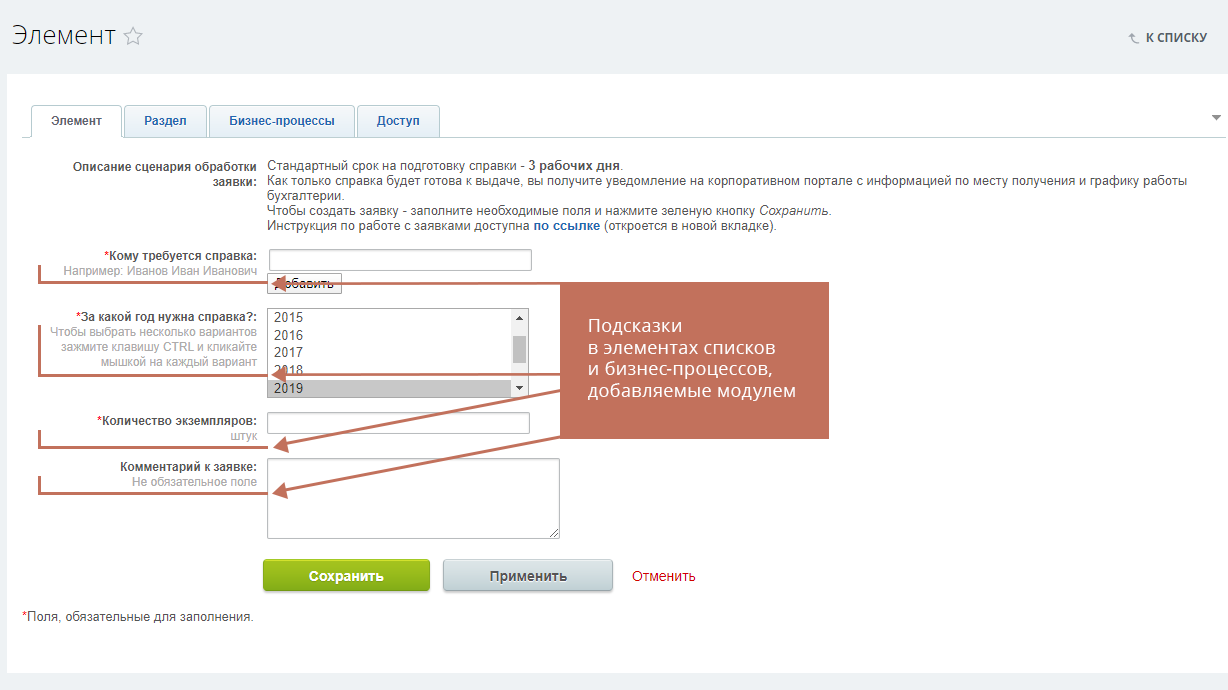Screen dimensions: 1228x690
Task: Open the Доступ tab
Action: pyautogui.click(x=398, y=121)
